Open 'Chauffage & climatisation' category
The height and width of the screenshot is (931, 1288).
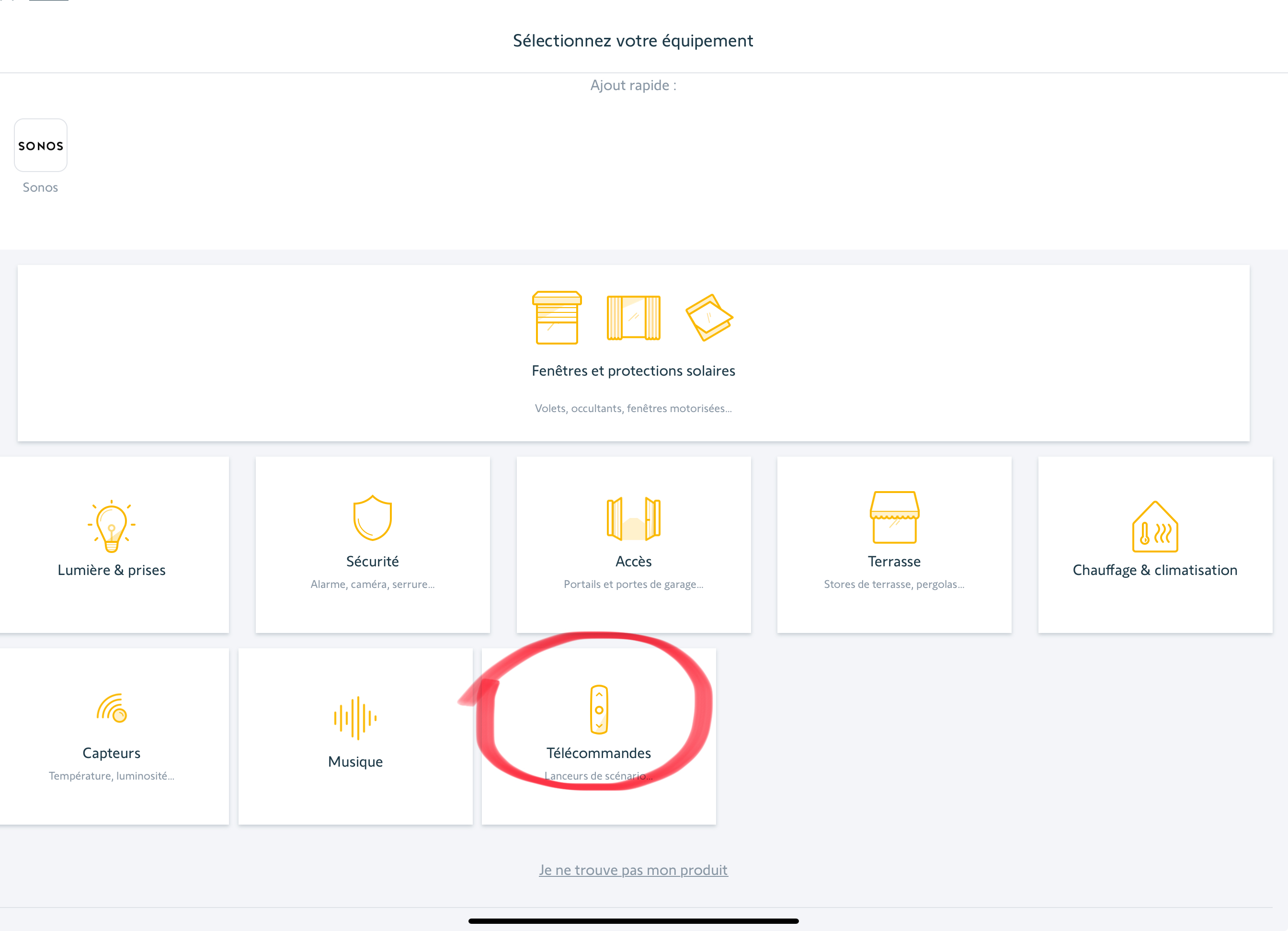point(1155,570)
